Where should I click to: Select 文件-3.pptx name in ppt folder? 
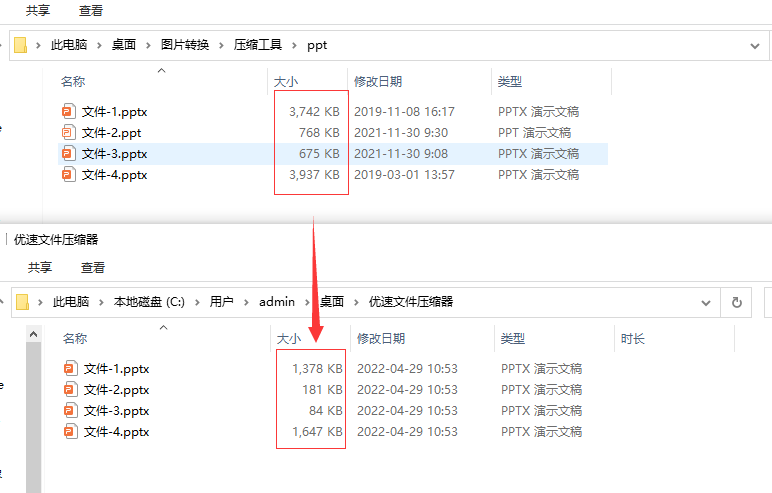pos(114,154)
